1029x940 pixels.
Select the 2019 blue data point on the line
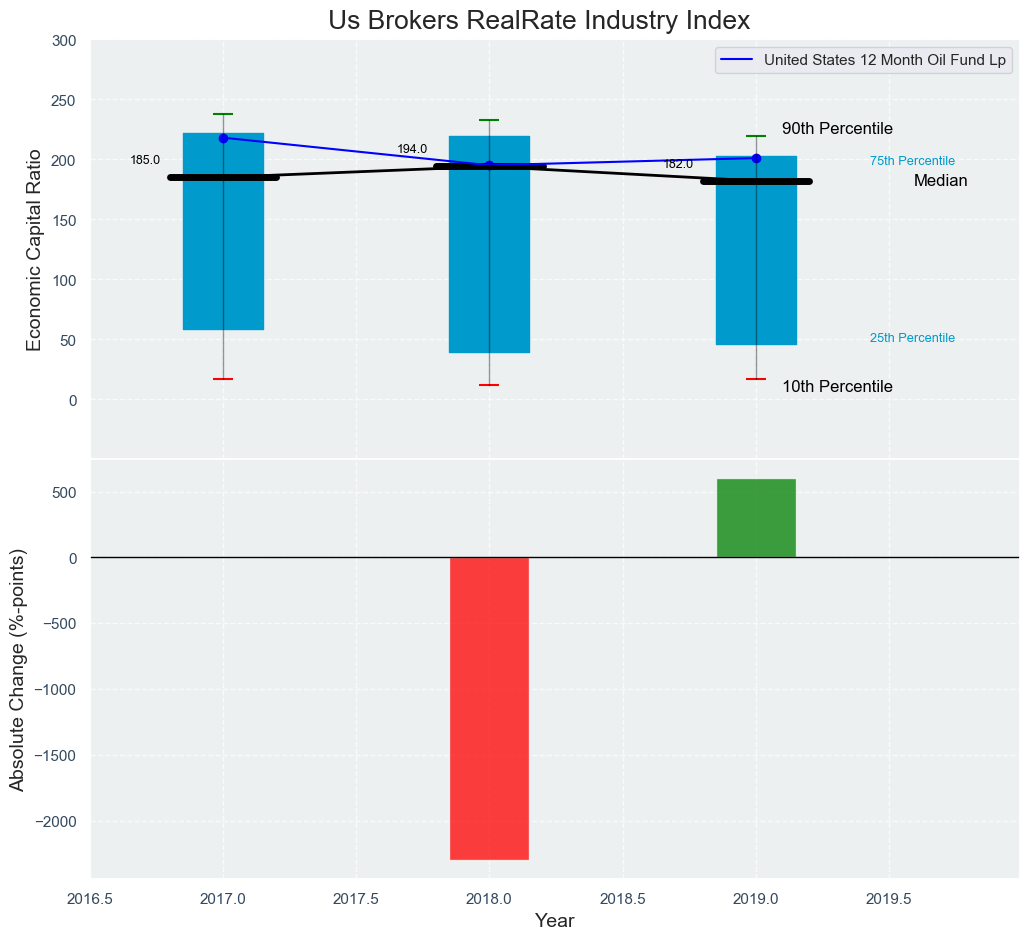pos(756,158)
